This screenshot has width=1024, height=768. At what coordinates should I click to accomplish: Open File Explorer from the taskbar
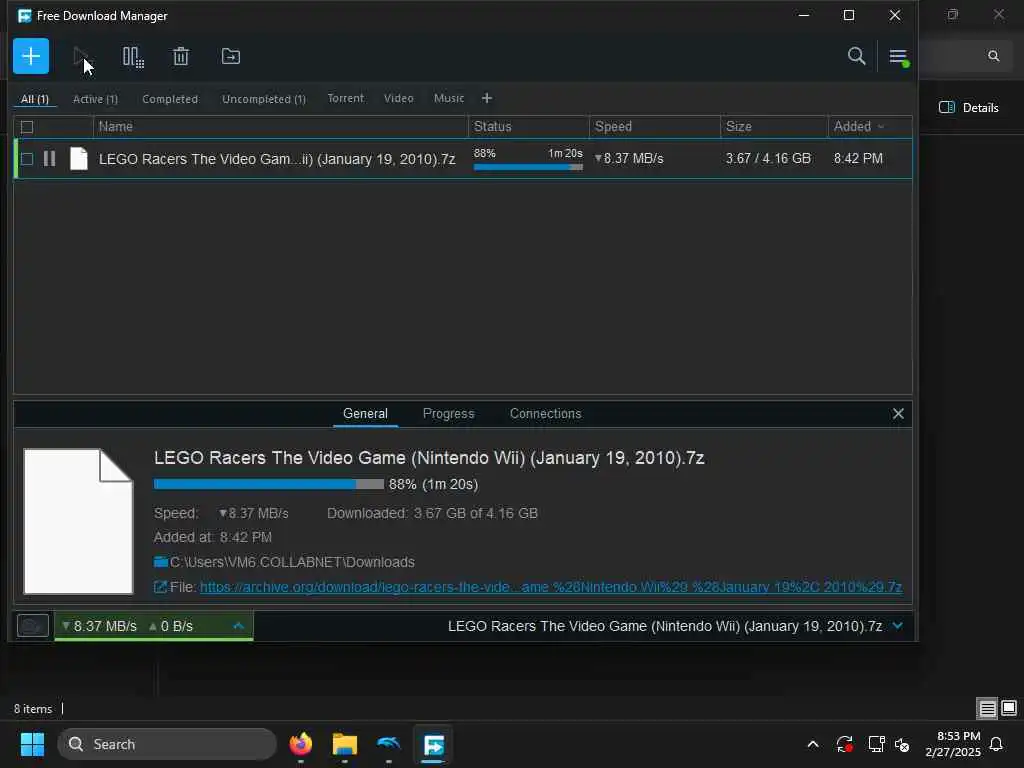coord(345,744)
